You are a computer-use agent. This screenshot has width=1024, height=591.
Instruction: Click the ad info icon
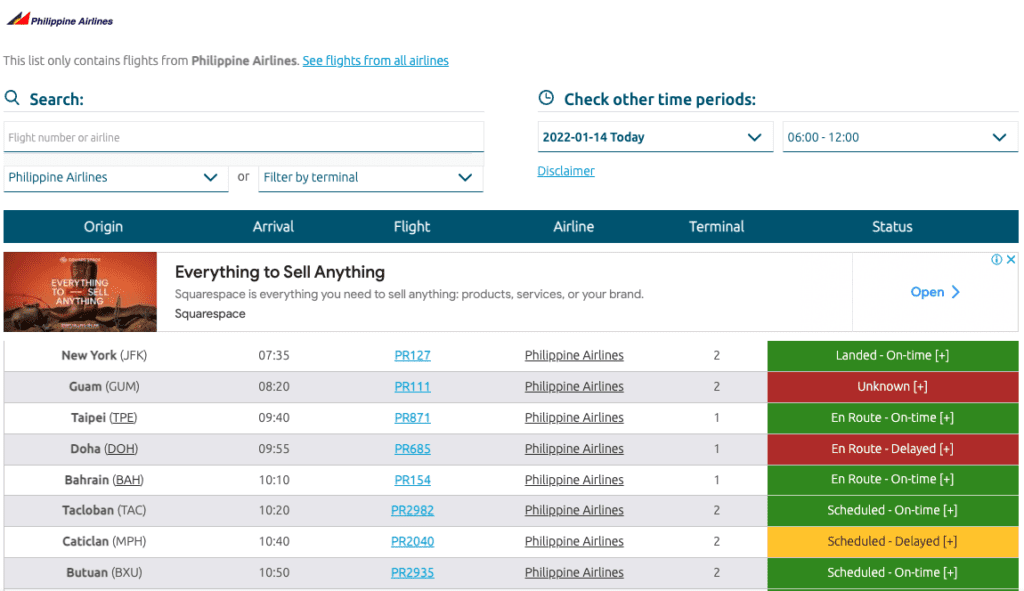click(x=996, y=260)
